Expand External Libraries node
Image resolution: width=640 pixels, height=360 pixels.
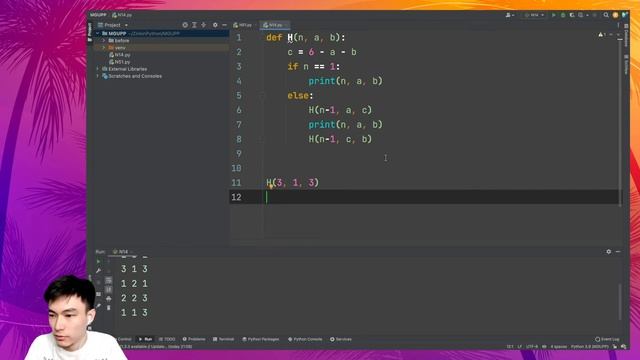point(98,69)
